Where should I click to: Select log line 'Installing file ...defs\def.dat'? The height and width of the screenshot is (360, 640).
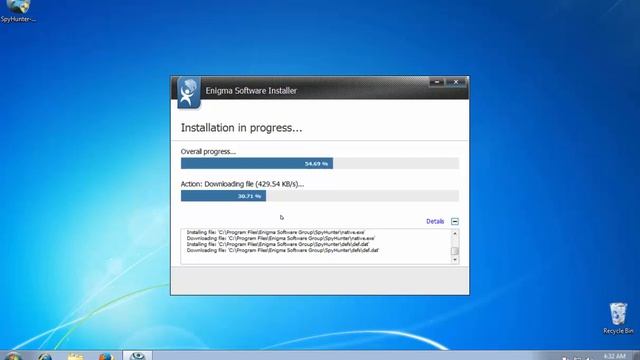tap(278, 244)
